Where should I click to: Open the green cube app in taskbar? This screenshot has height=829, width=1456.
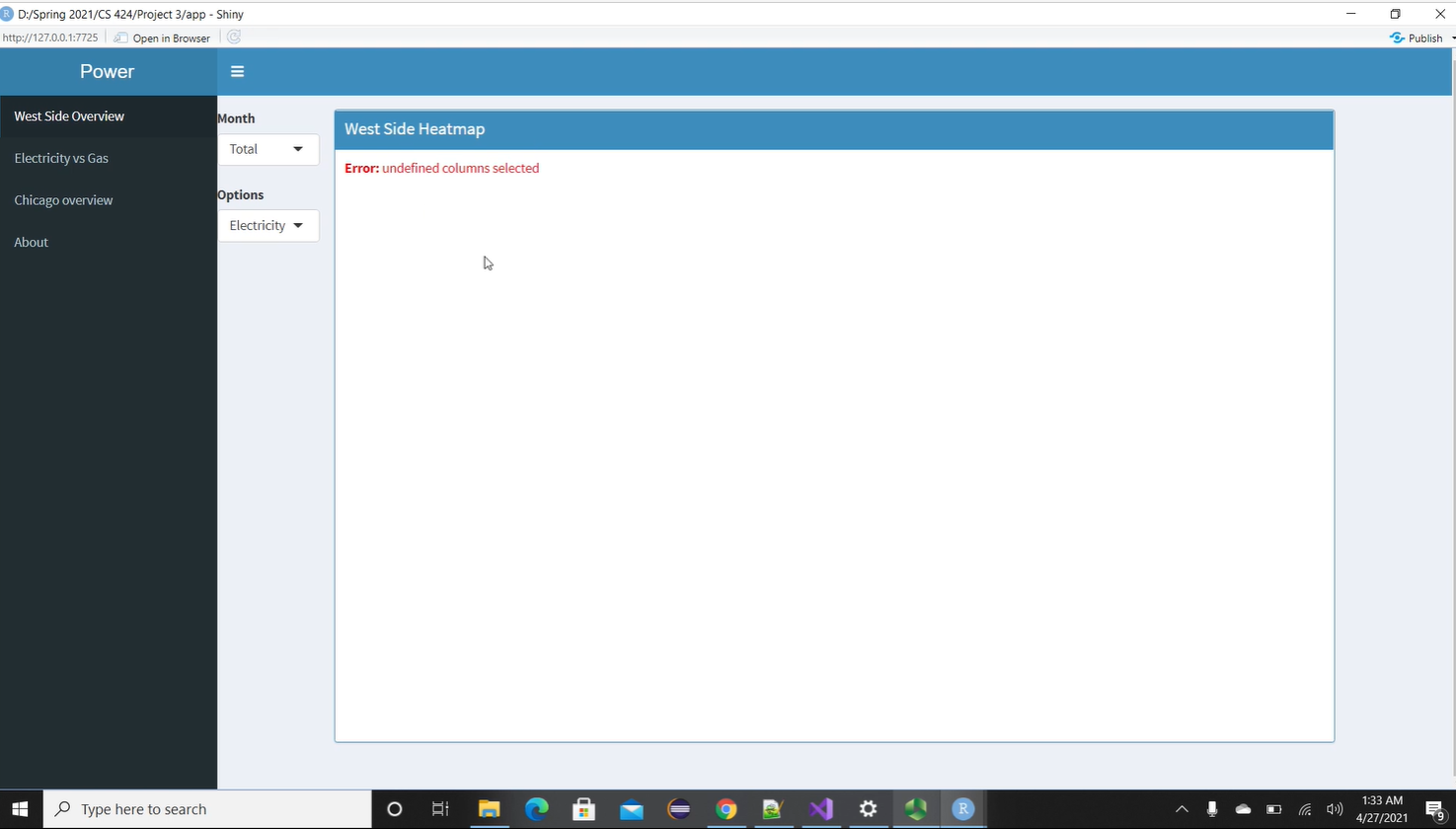[x=916, y=809]
